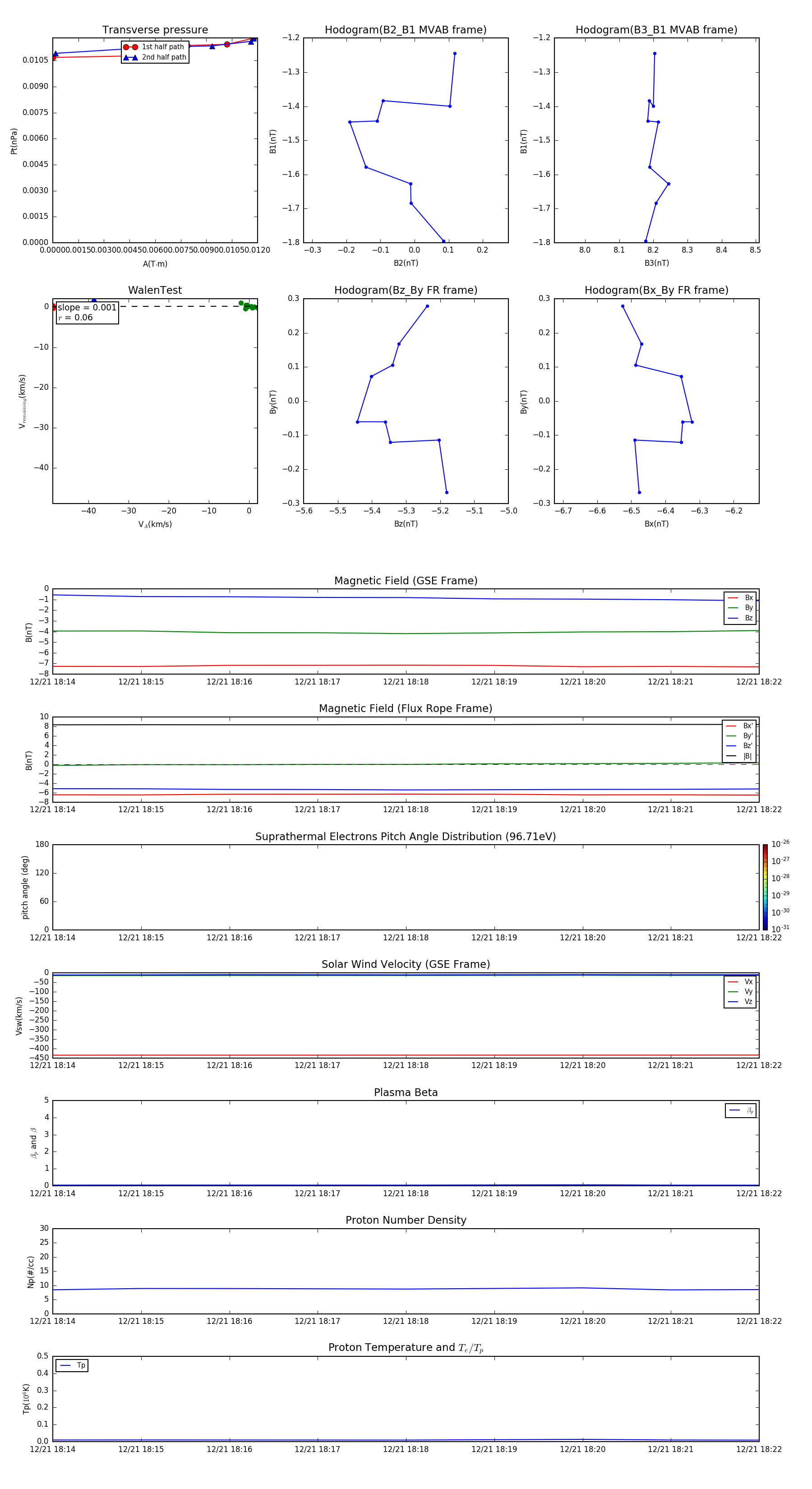Screen dimensions: 812x1489
Task: Click the By legend entry in GSE magnetic field
Action: [x=740, y=607]
